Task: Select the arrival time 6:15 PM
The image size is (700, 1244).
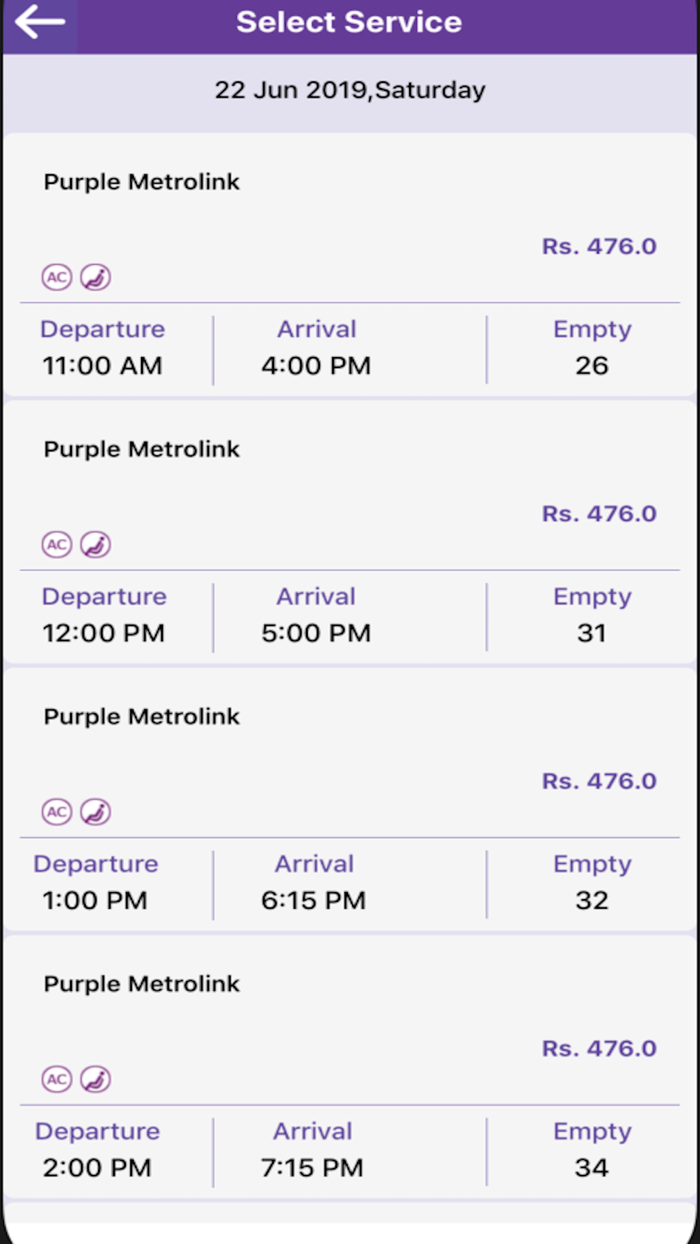Action: coord(313,900)
